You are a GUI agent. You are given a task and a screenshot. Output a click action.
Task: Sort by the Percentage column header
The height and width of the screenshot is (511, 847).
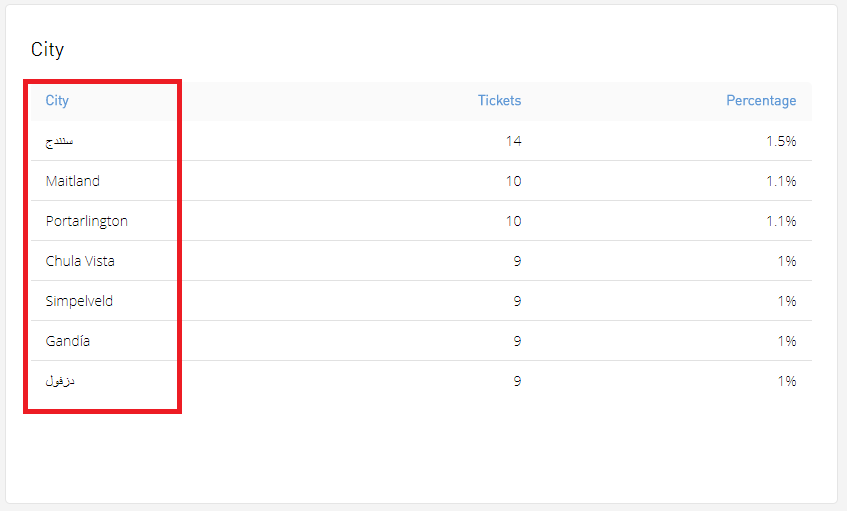[761, 100]
